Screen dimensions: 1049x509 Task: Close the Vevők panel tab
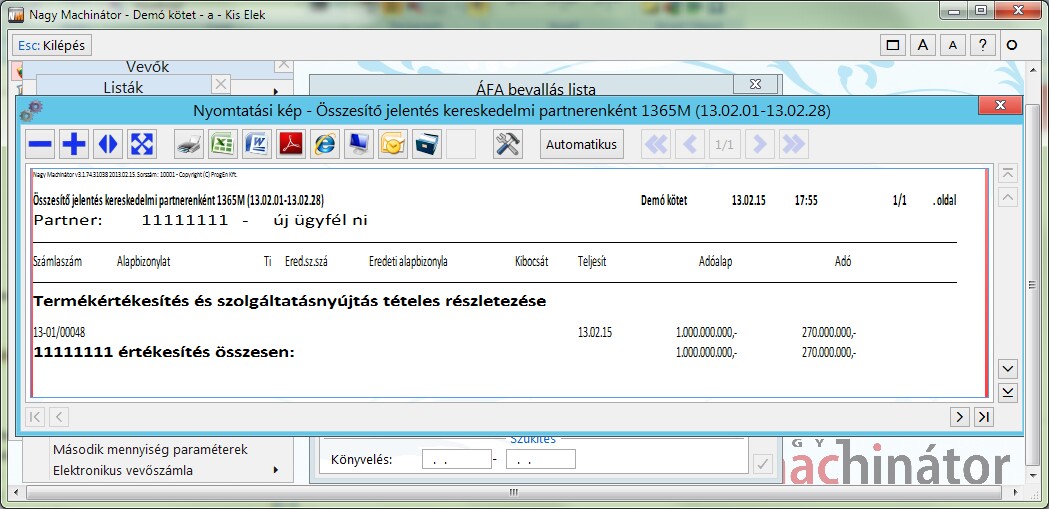(x=284, y=65)
